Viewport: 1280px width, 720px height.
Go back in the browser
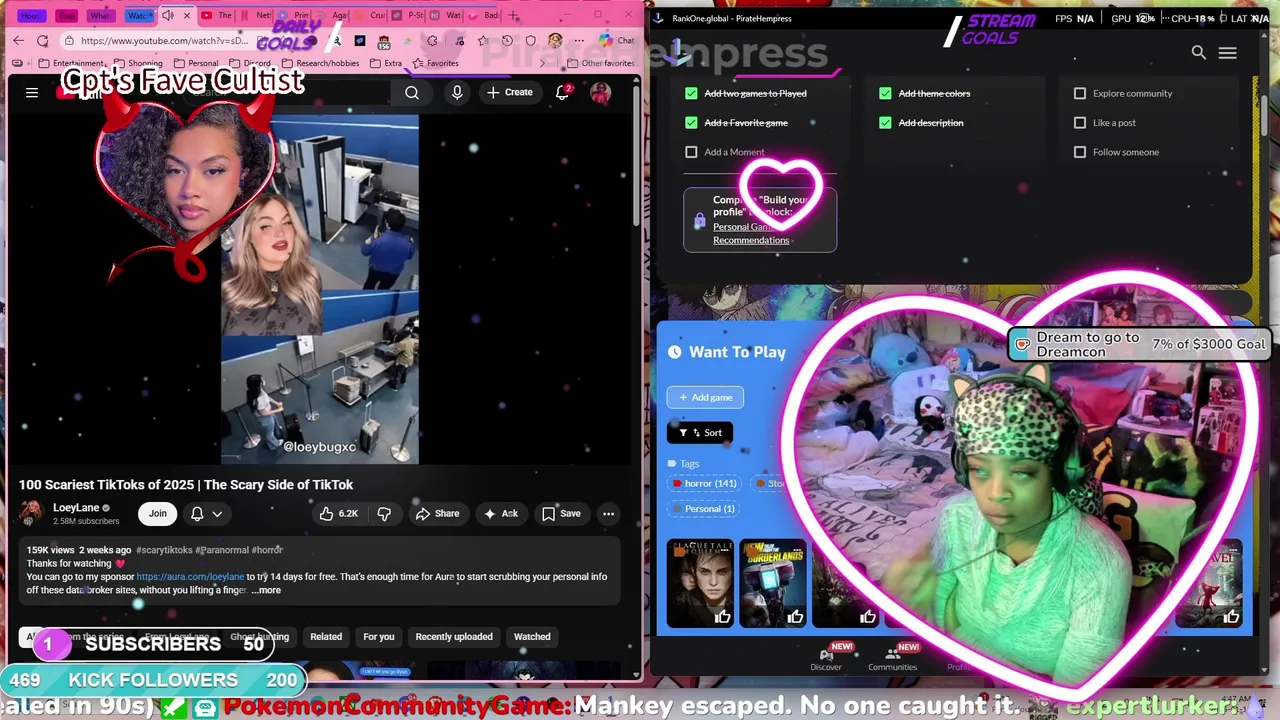tap(18, 41)
